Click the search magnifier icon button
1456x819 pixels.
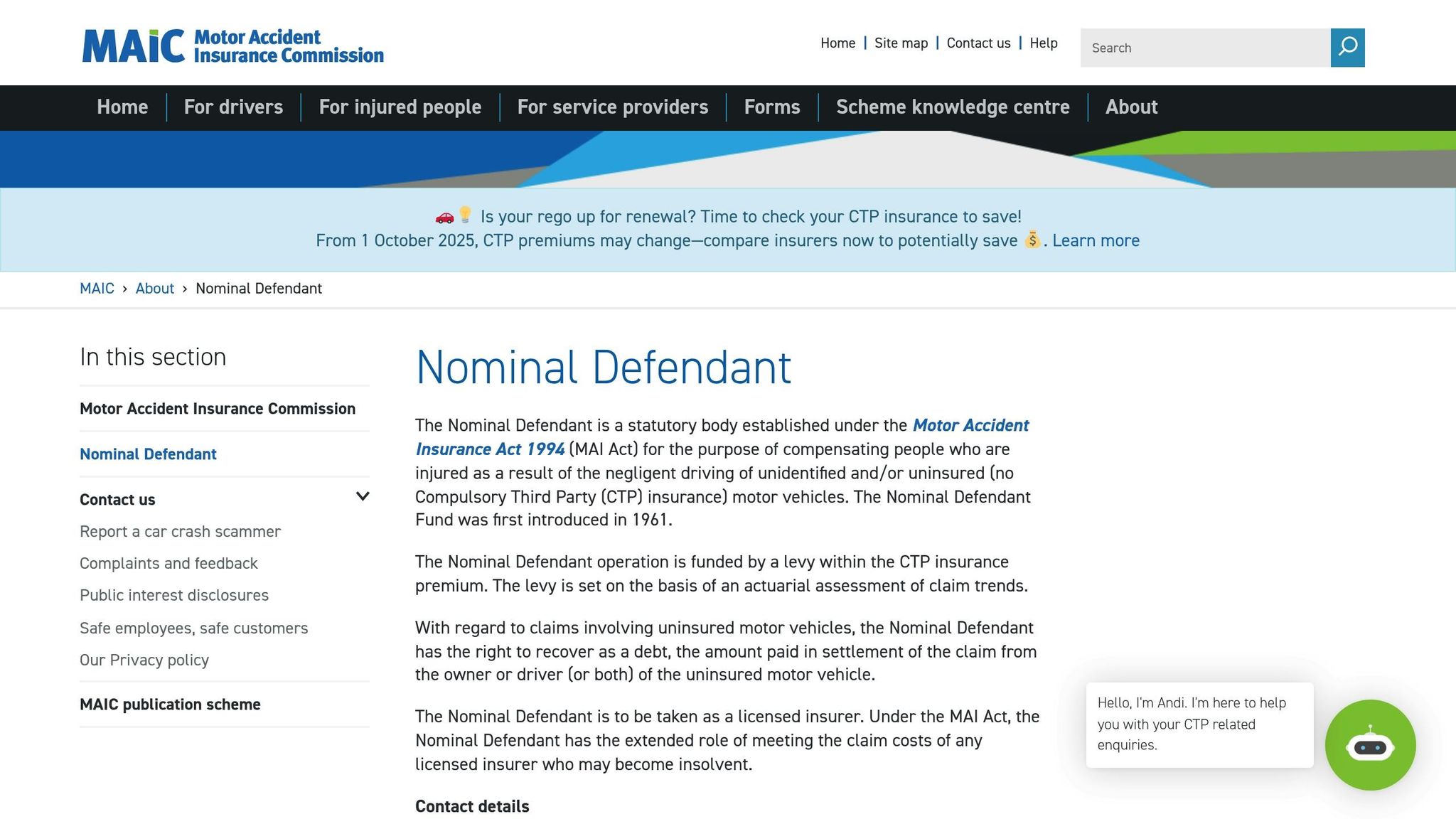click(x=1347, y=48)
